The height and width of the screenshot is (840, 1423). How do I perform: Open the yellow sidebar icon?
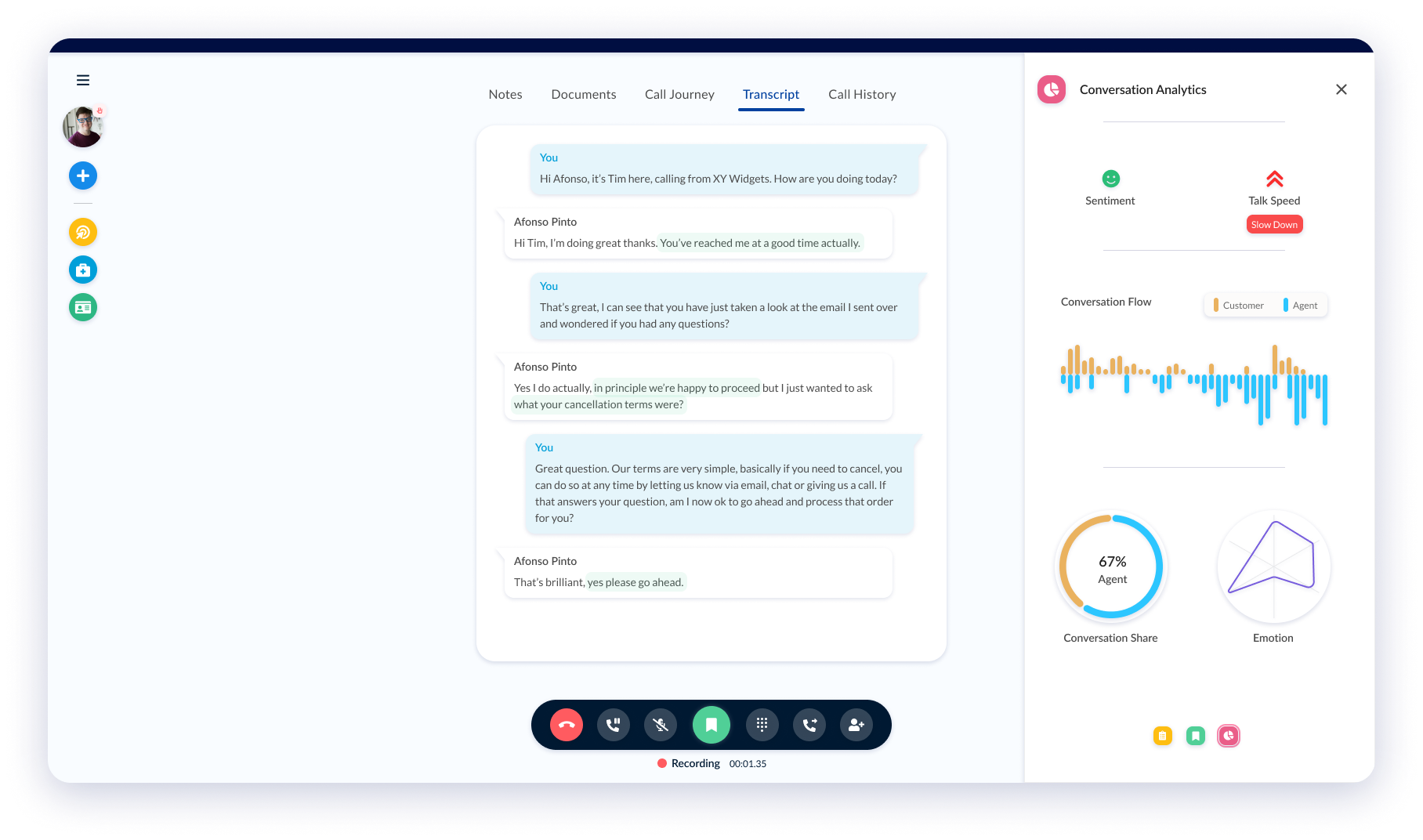(x=83, y=232)
